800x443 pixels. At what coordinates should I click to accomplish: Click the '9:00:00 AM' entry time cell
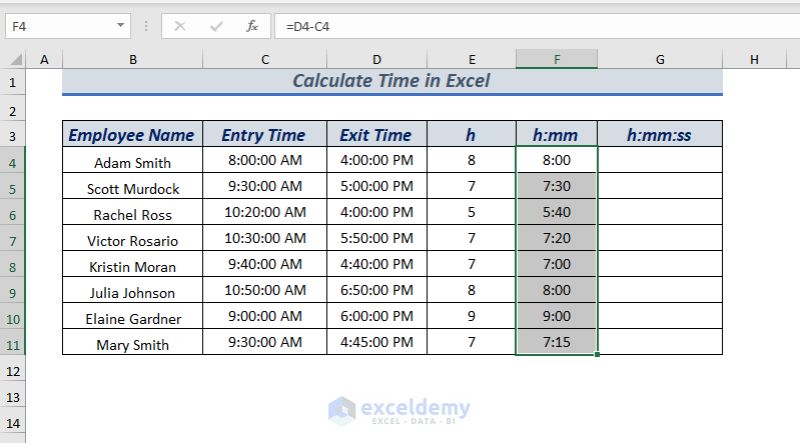(x=265, y=316)
